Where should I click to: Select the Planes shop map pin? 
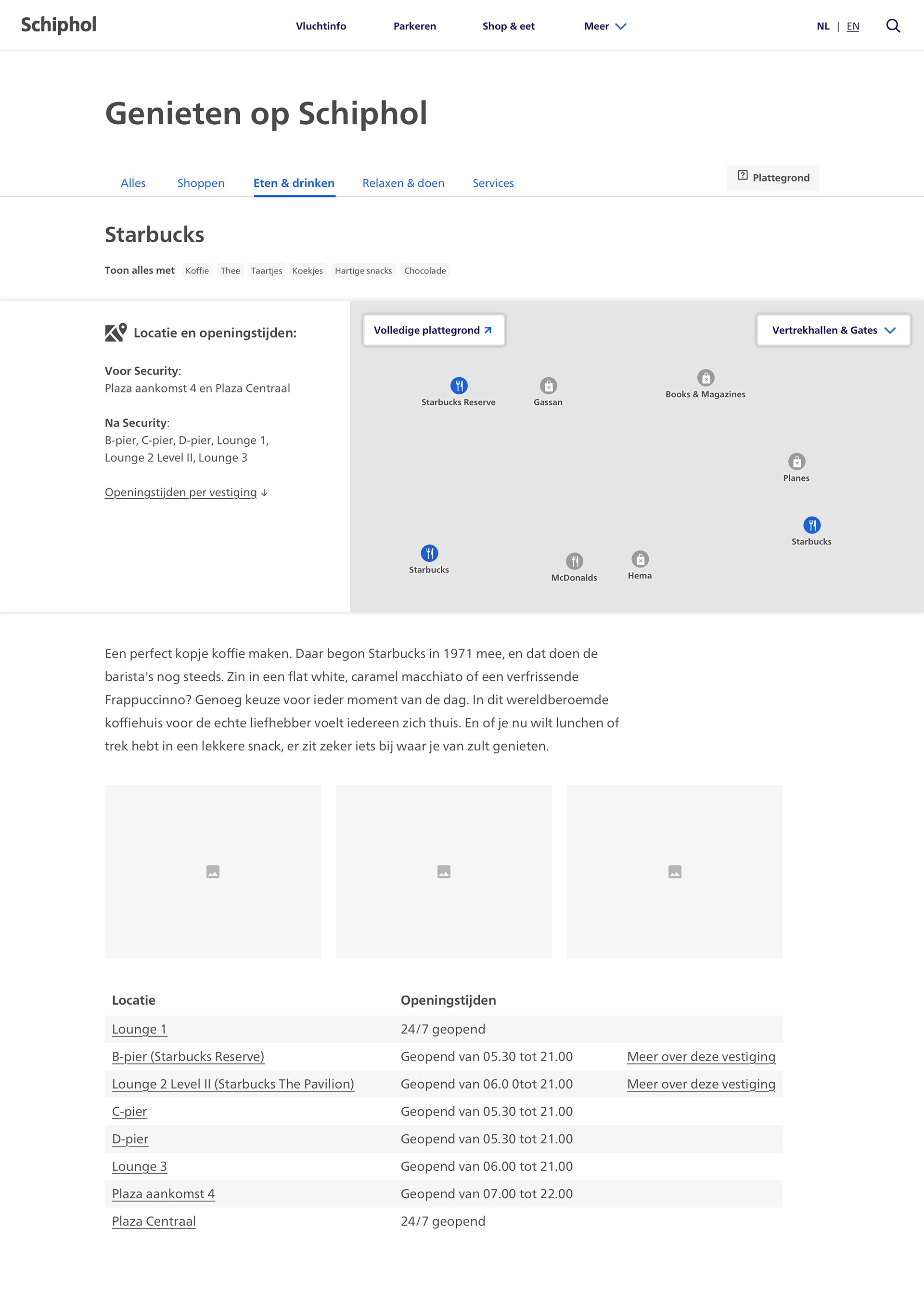[x=796, y=461]
